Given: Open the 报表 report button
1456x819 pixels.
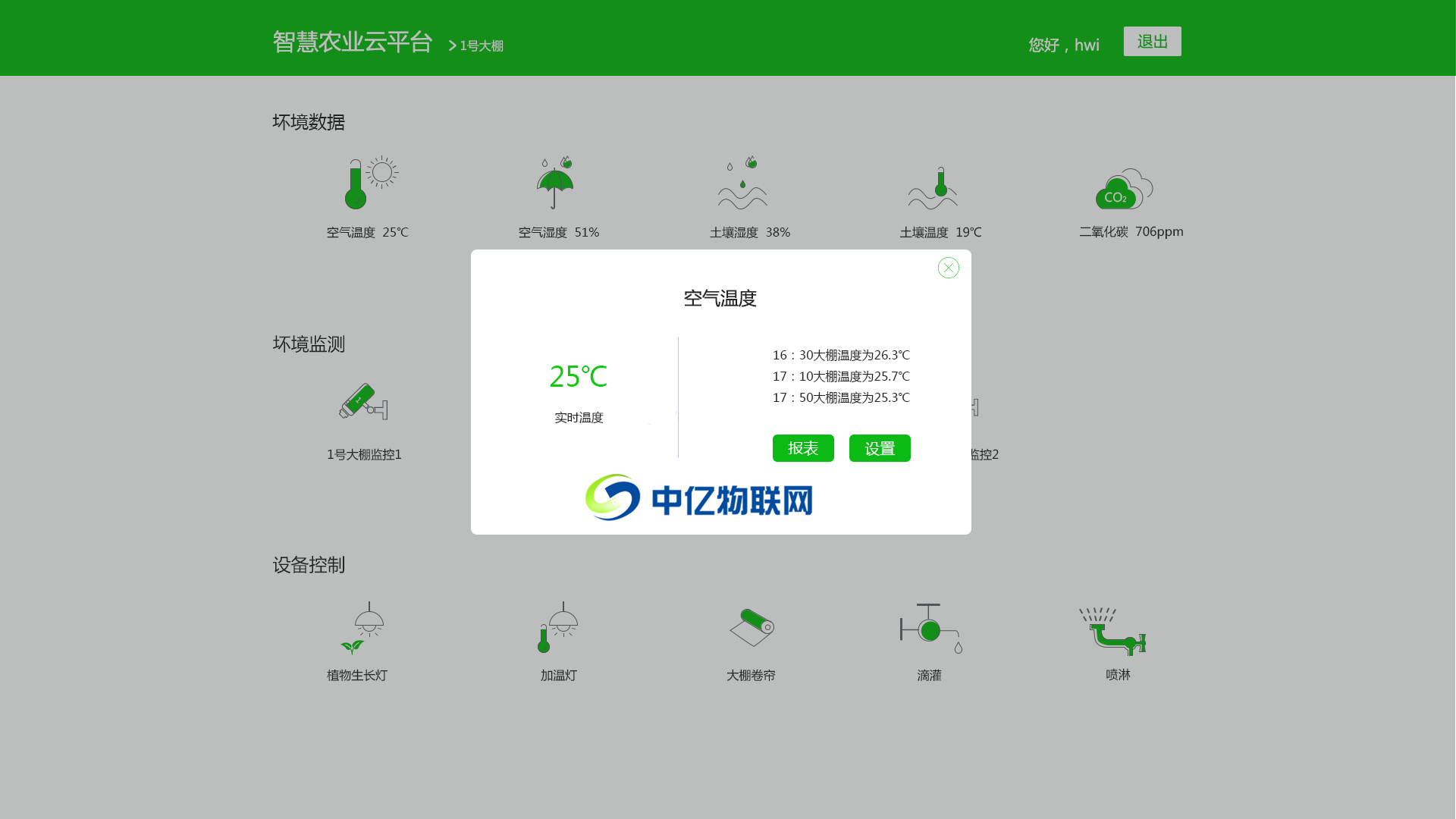Looking at the screenshot, I should pos(802,448).
